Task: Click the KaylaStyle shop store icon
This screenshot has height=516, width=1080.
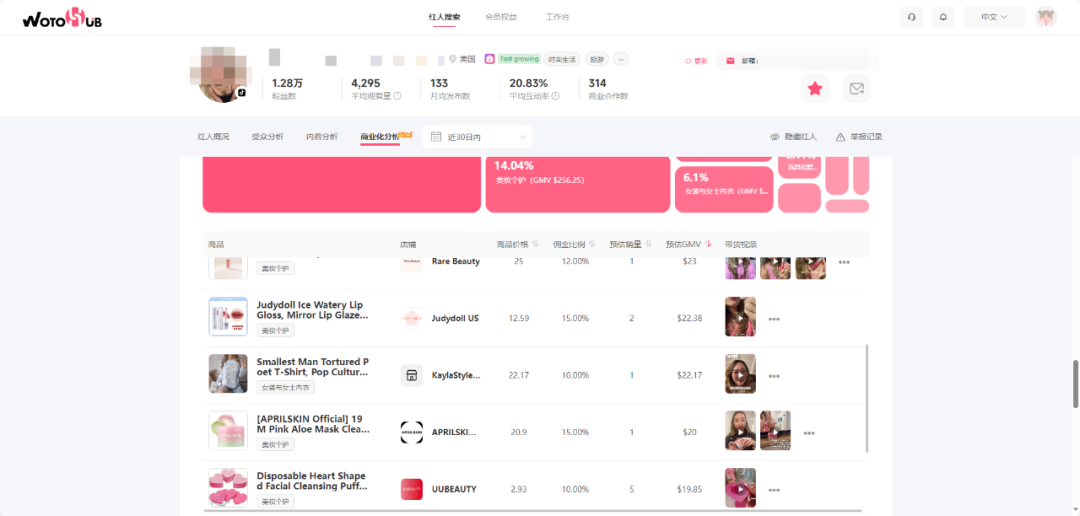Action: point(412,375)
